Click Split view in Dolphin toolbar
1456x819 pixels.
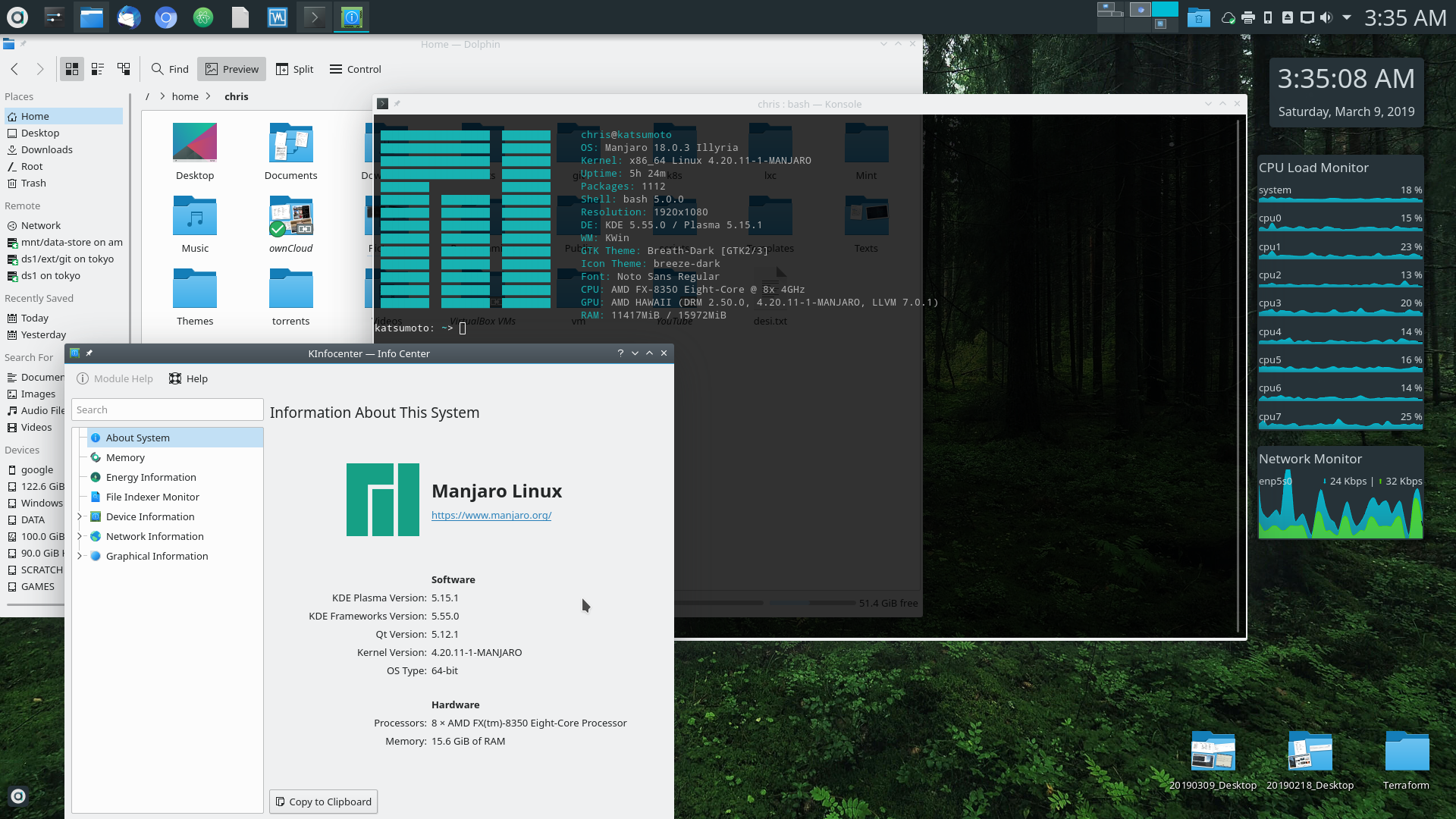pos(295,69)
